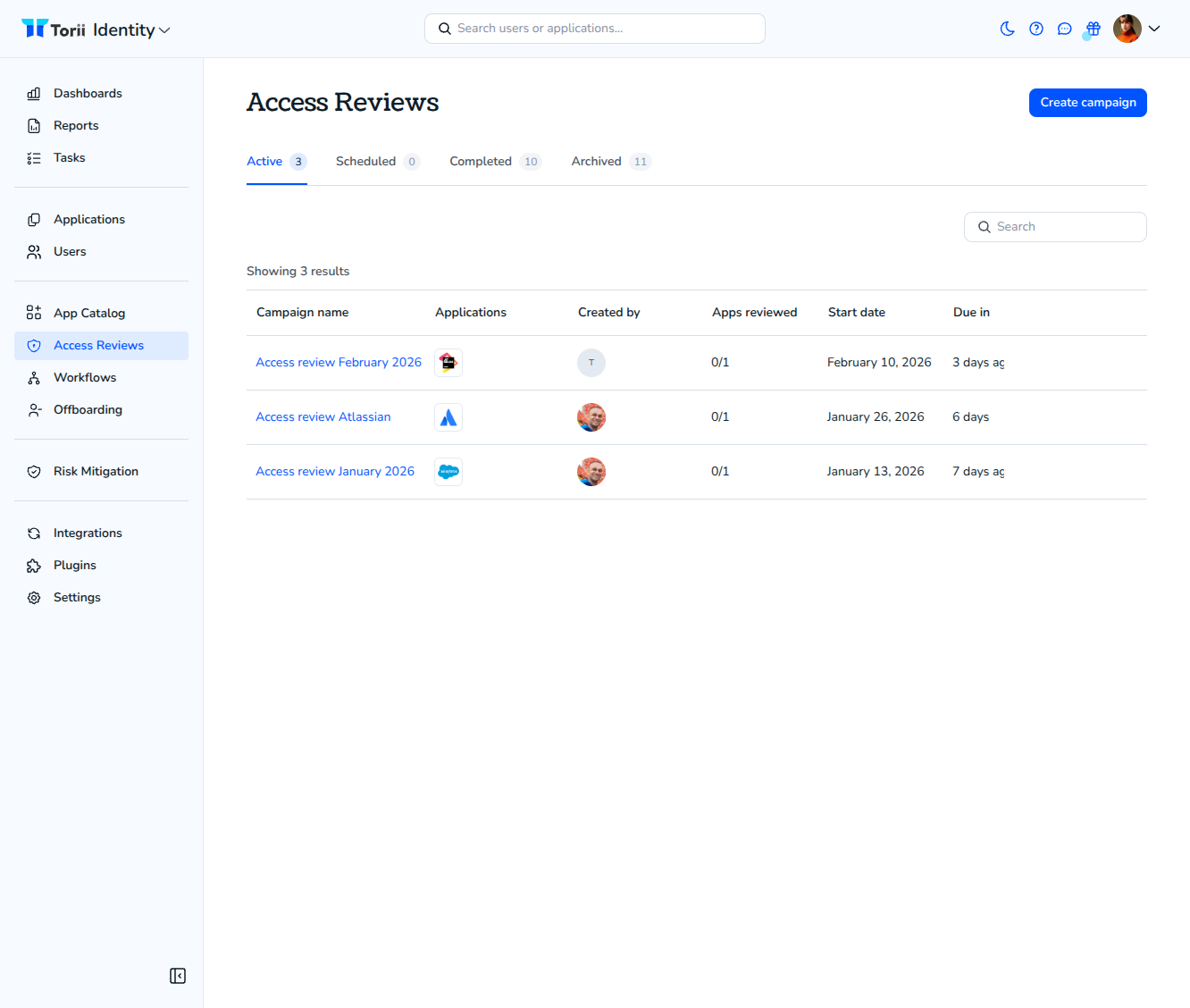This screenshot has width=1190, height=1008.
Task: Click the Integrations sync icon
Action: tap(34, 533)
